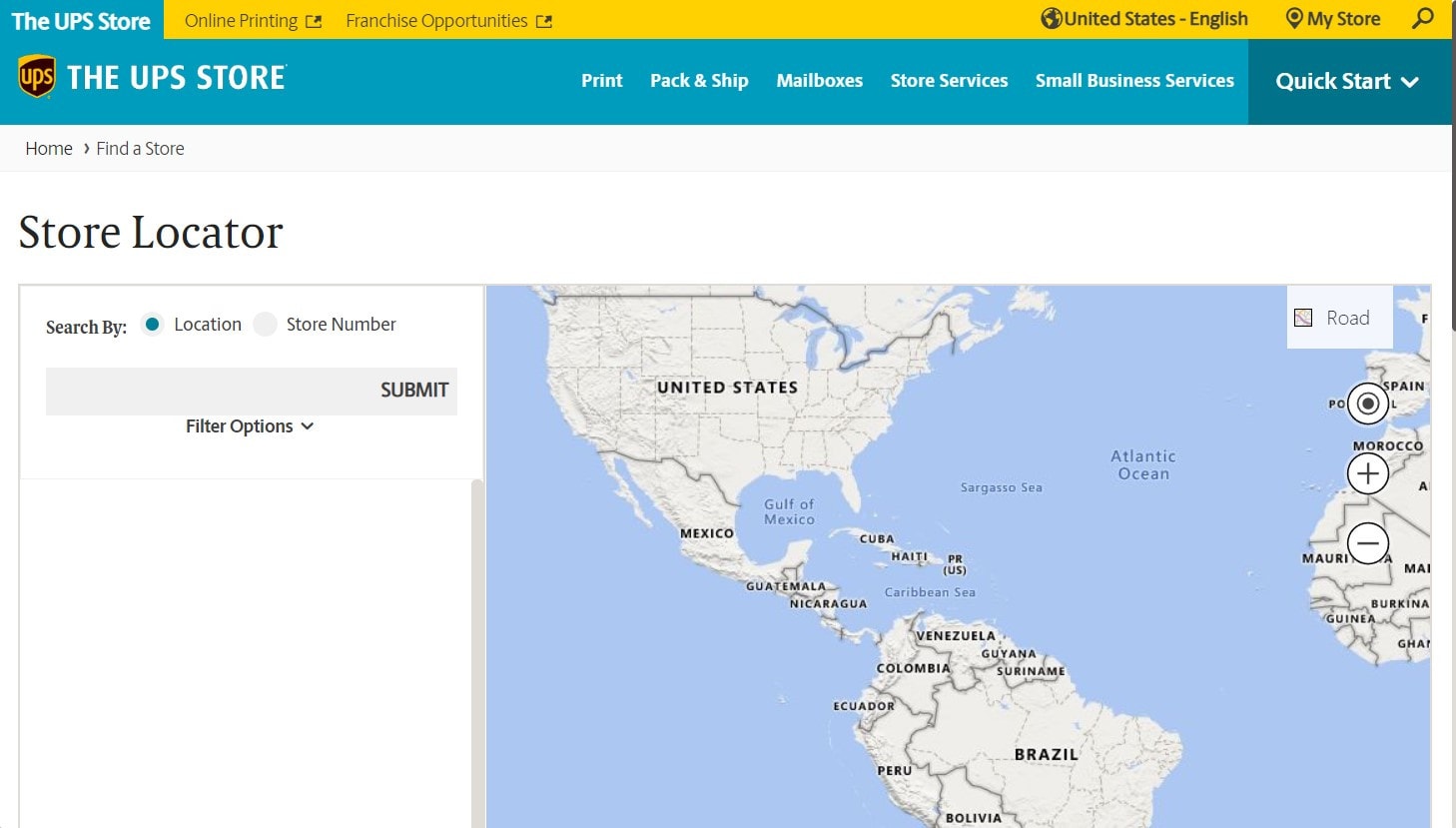Locate me on the map

pyautogui.click(x=1368, y=404)
